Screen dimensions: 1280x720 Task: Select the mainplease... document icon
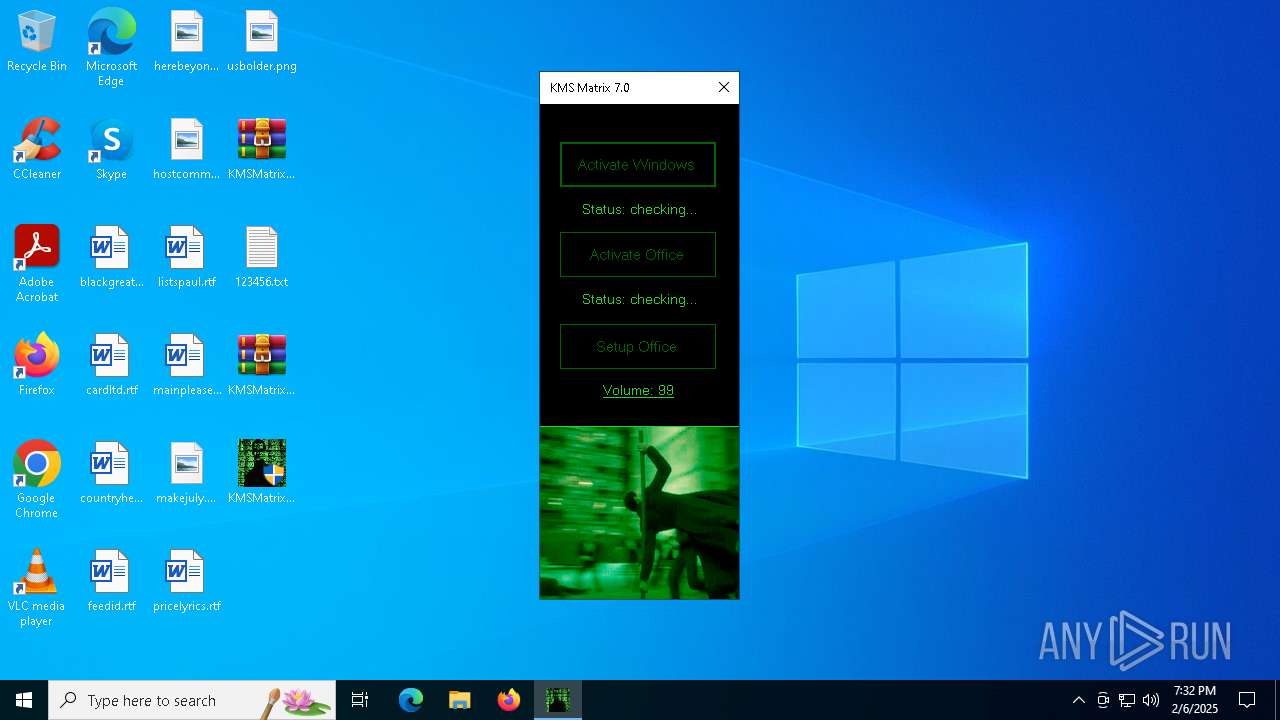click(187, 366)
